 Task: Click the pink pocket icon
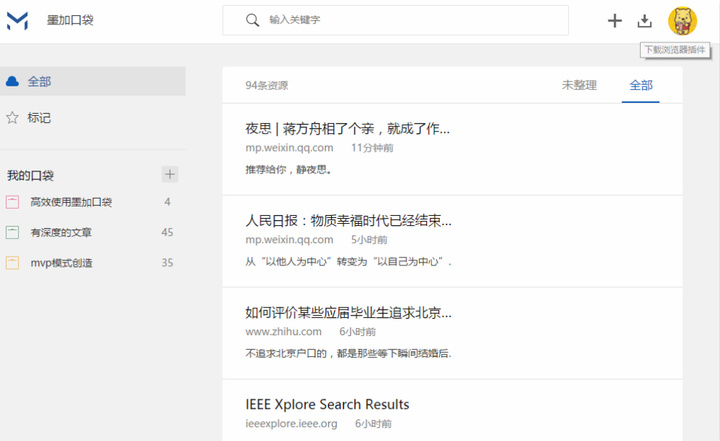click(12, 202)
